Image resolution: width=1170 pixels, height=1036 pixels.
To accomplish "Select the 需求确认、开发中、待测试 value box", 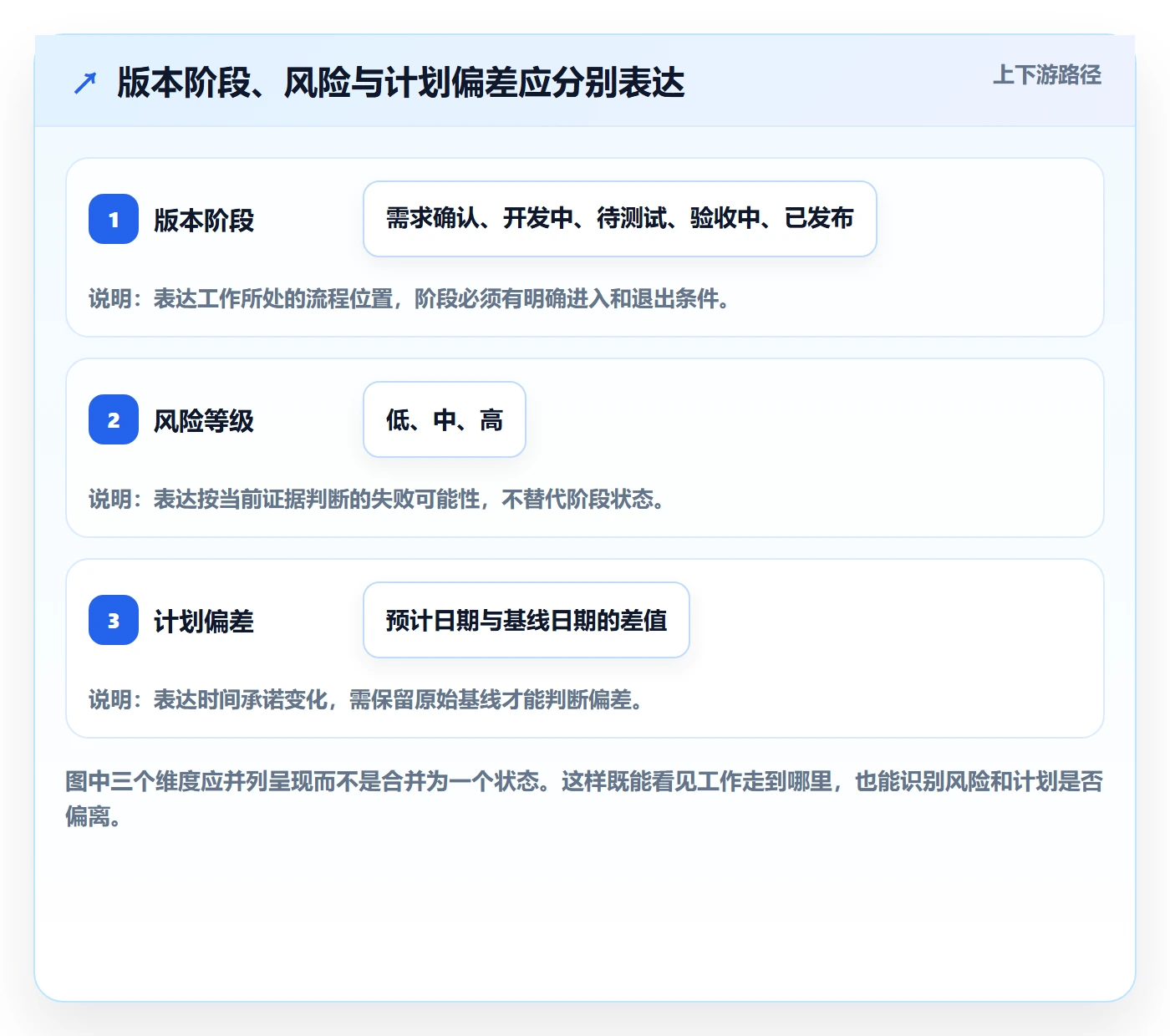I will click(620, 219).
